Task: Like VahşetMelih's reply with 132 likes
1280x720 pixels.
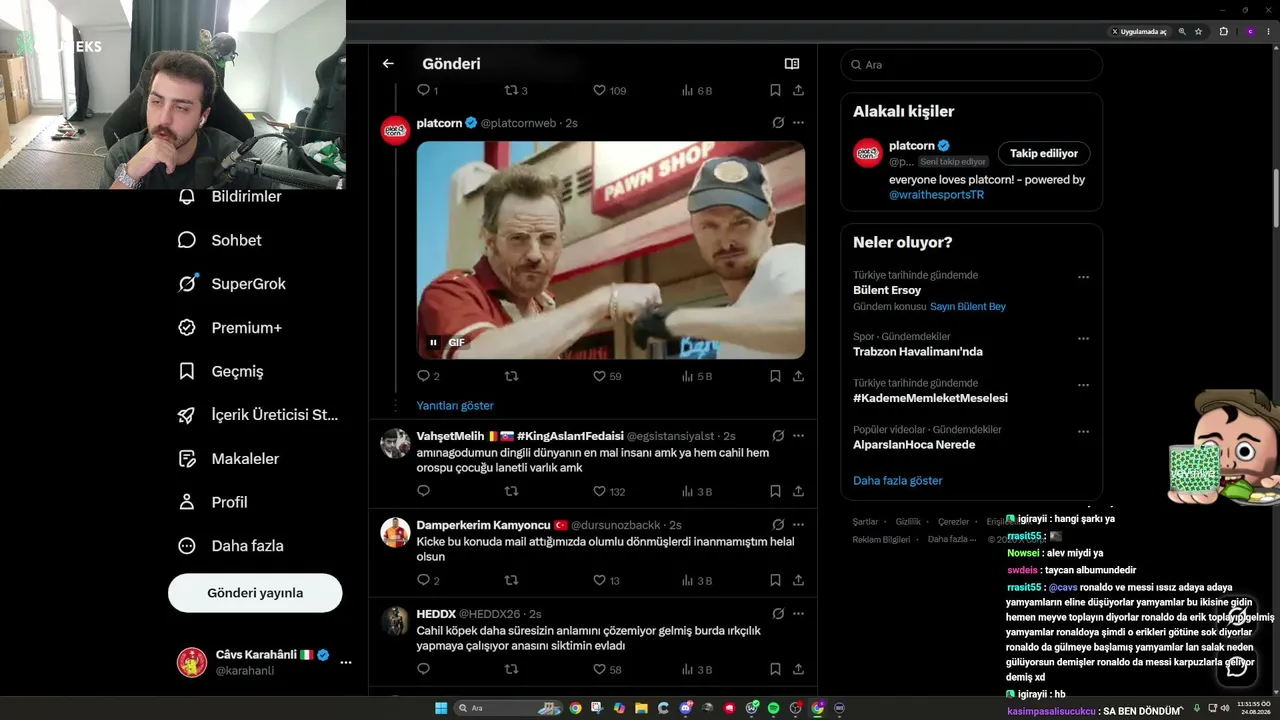Action: pyautogui.click(x=610, y=492)
